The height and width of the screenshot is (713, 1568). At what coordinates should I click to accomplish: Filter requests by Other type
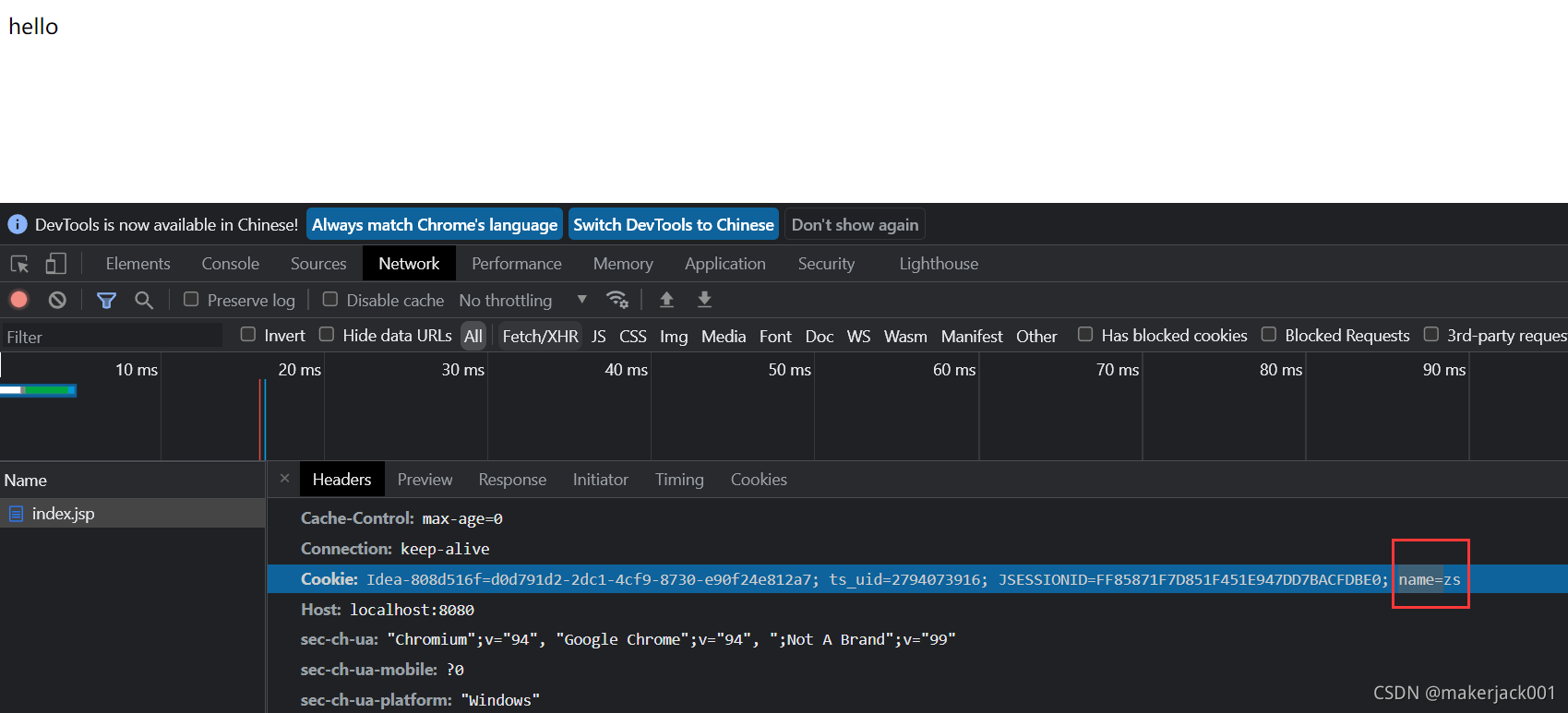[1036, 336]
